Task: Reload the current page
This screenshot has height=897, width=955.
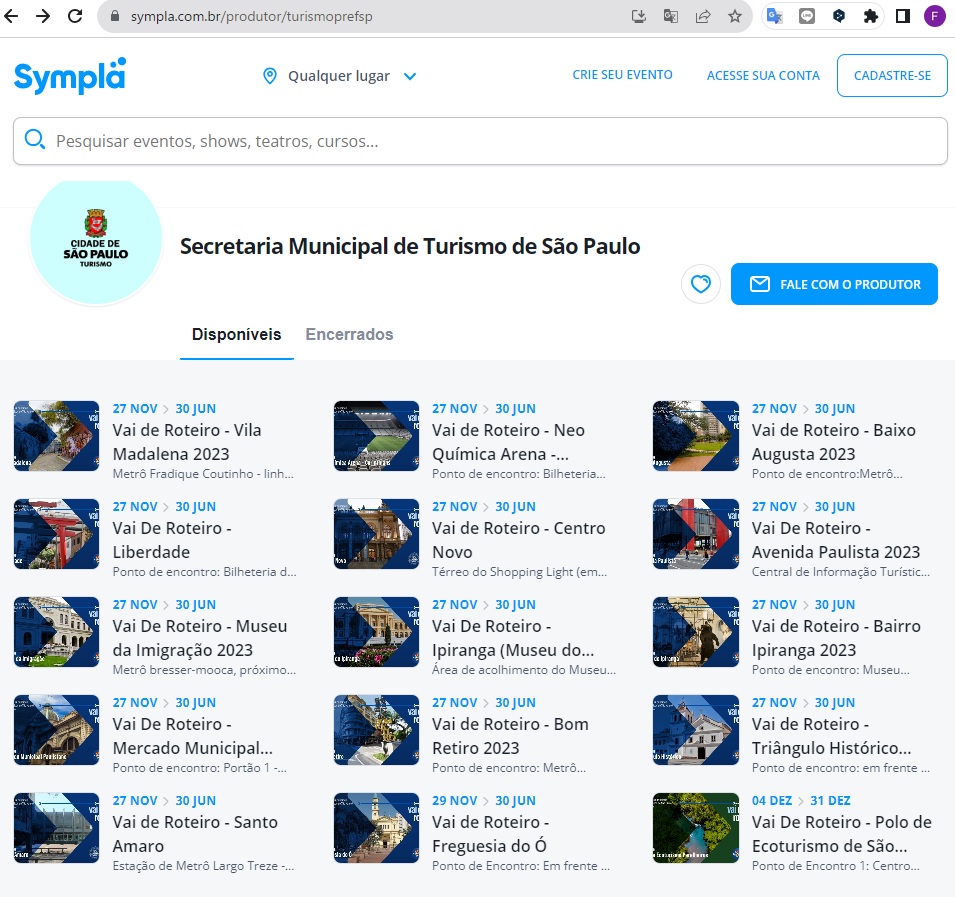Action: point(75,16)
